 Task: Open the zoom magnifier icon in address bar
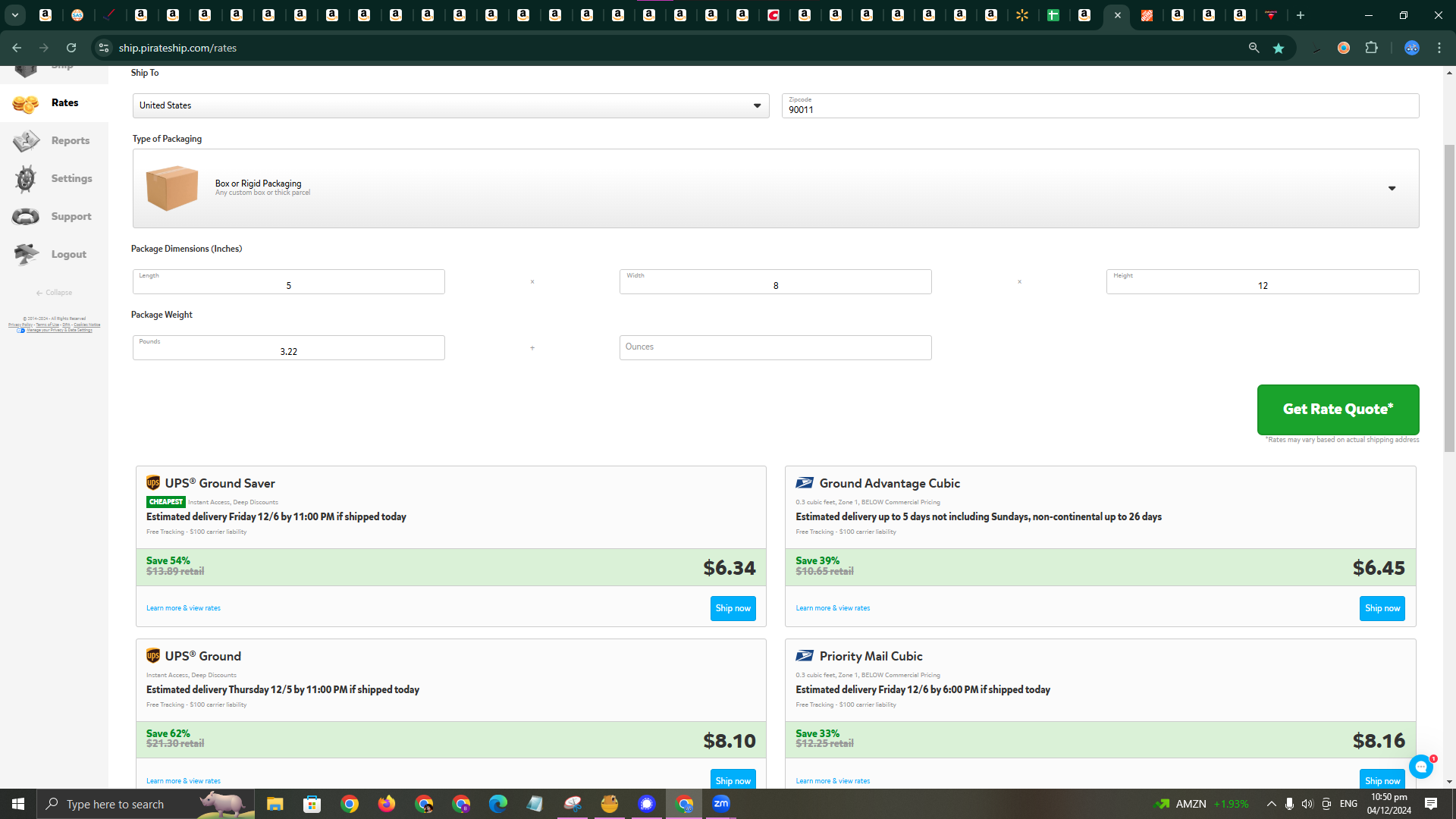[x=1254, y=48]
